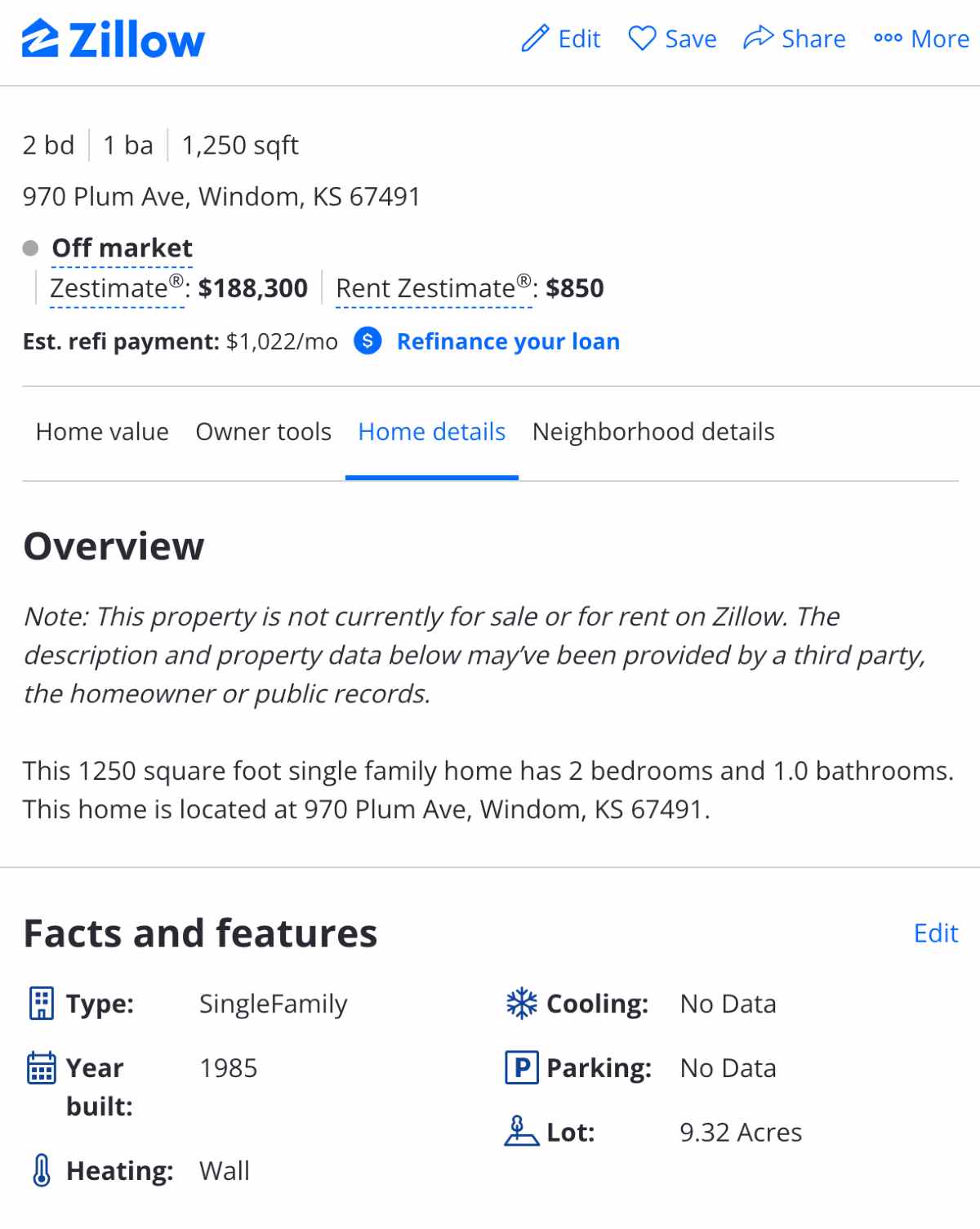980x1229 pixels.
Task: Click the Zillow logo icon
Action: 40,39
